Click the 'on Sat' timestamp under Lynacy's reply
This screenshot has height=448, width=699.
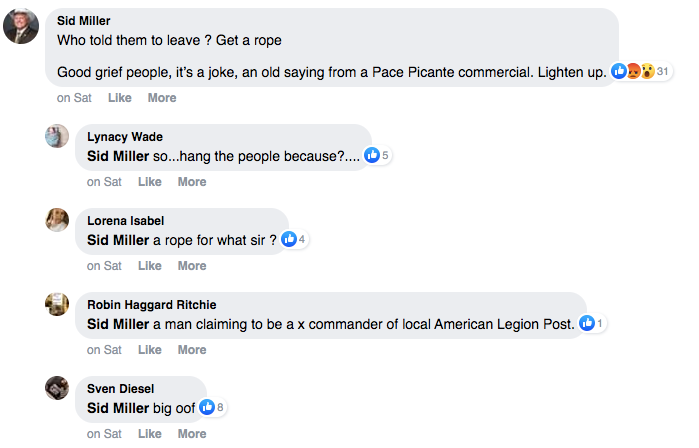coord(104,182)
